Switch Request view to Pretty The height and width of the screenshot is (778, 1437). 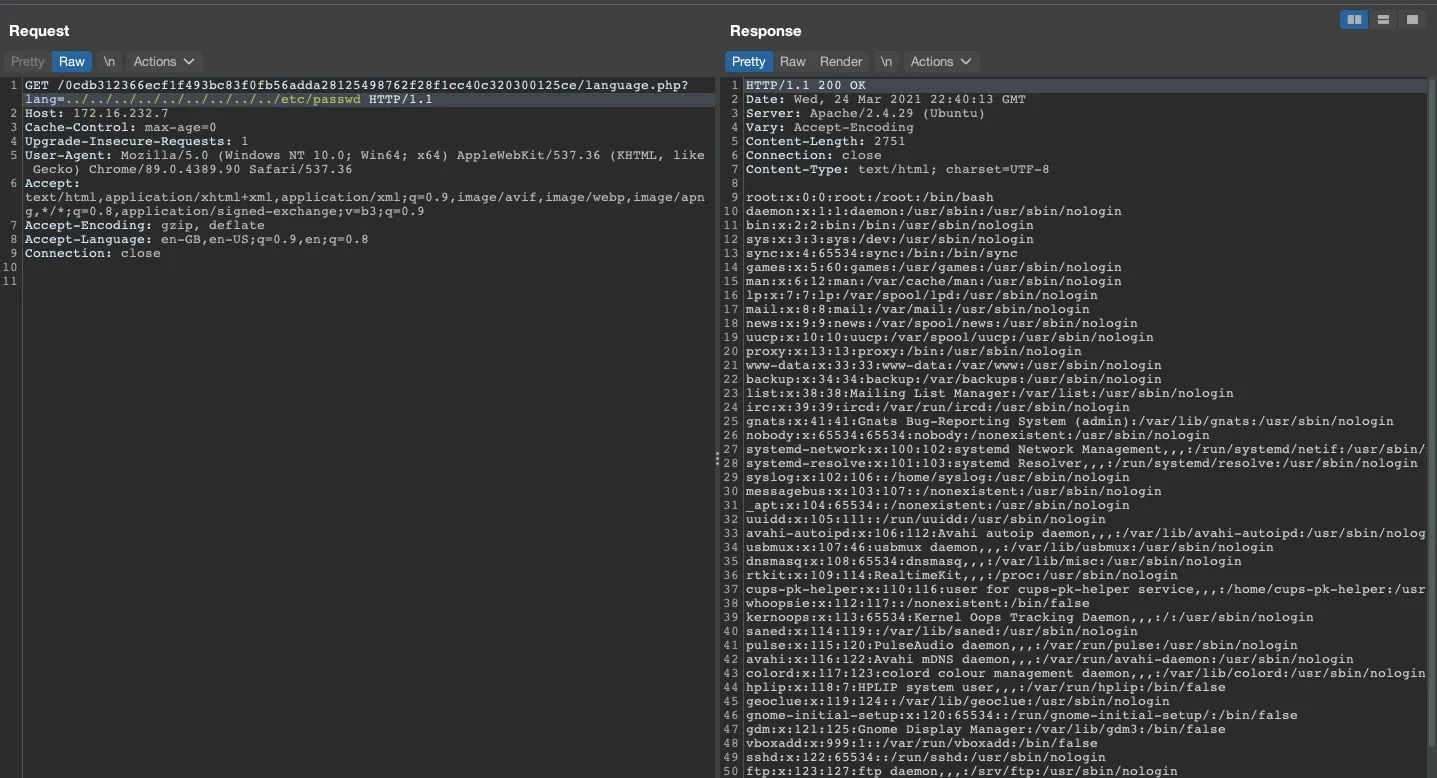[28, 62]
